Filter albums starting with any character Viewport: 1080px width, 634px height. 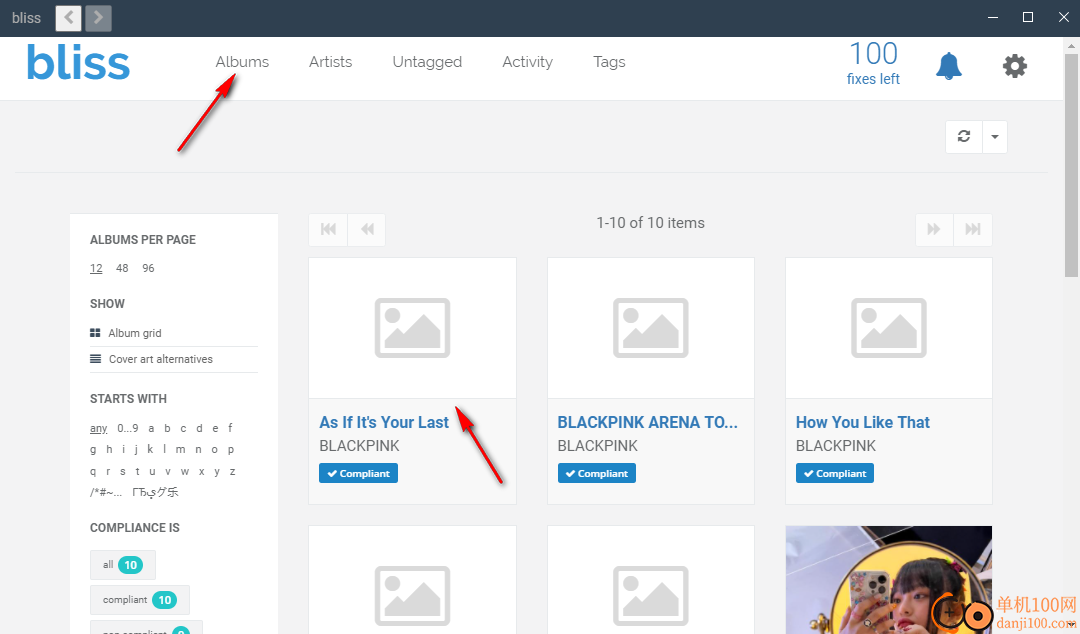(98, 428)
